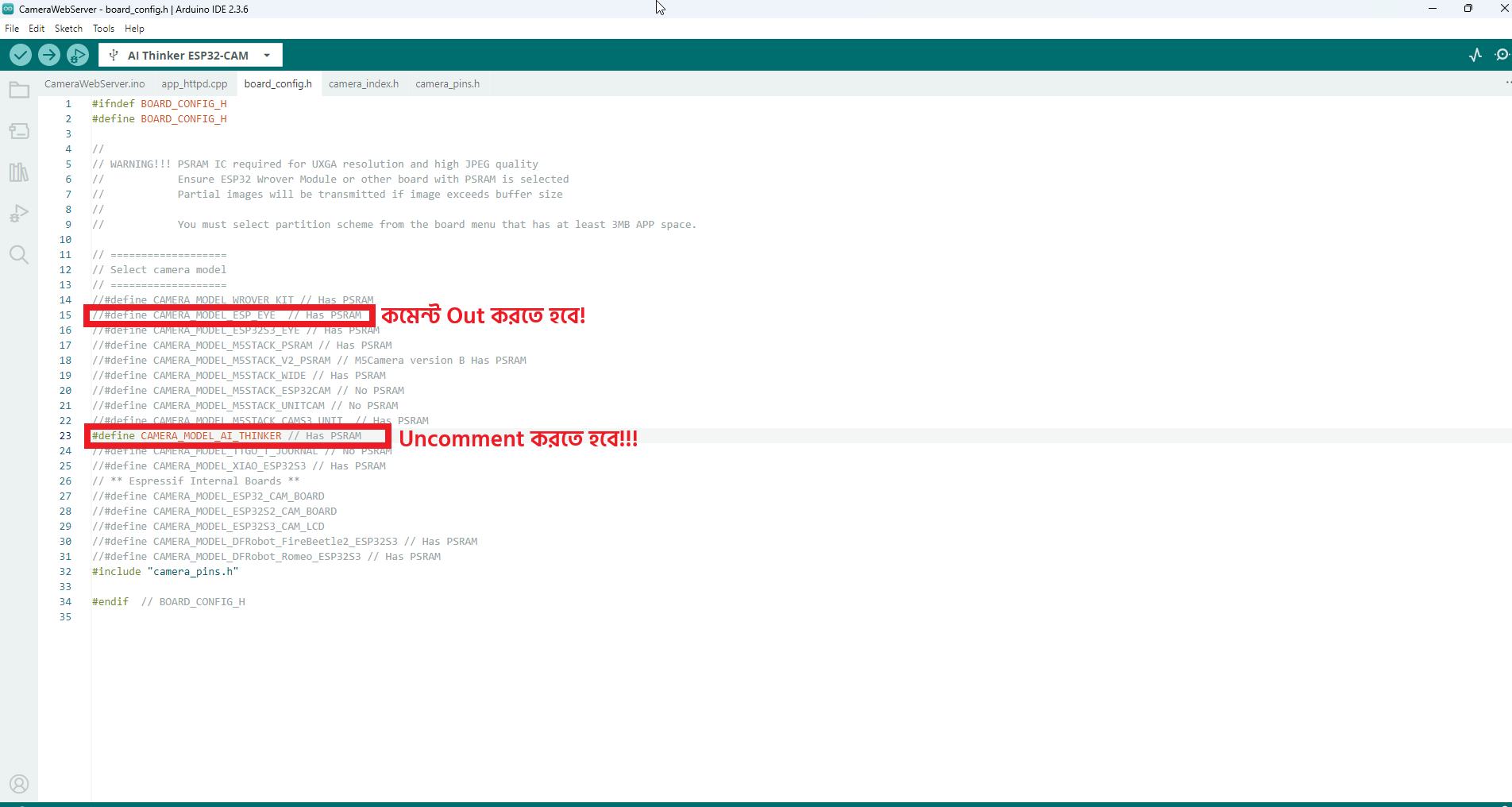The image size is (1512, 807).
Task: Open the Serial Monitor icon
Action: (x=1501, y=55)
